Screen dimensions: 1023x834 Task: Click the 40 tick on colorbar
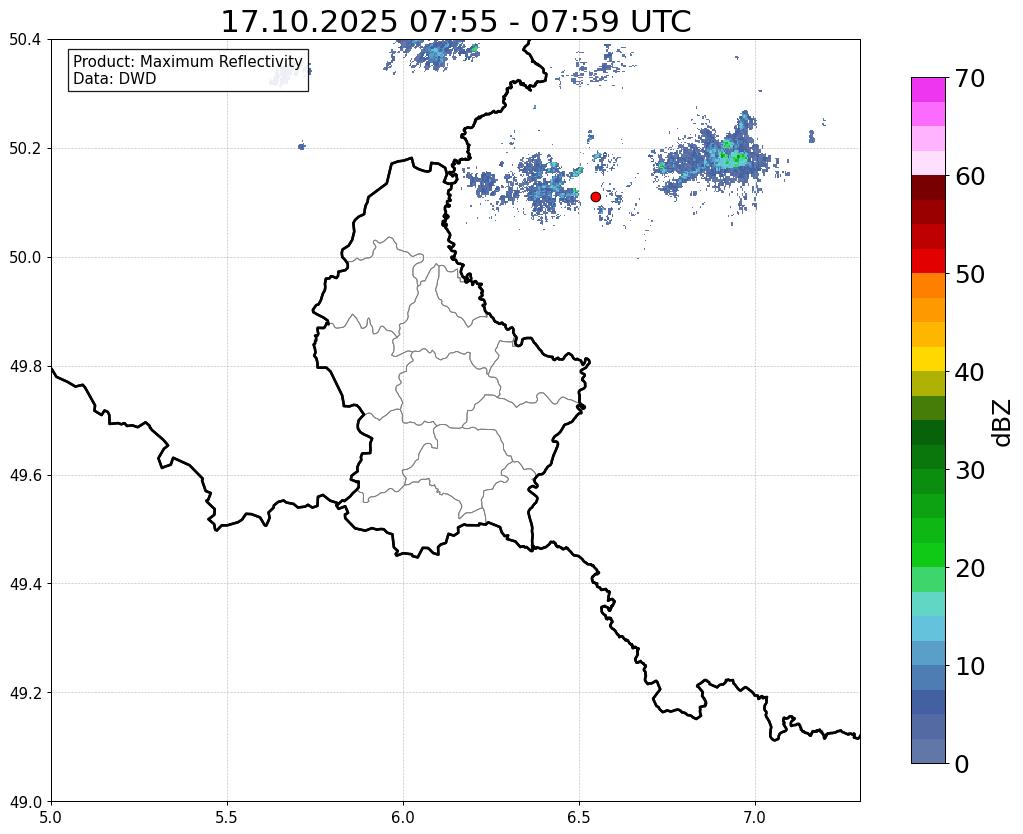(x=970, y=372)
